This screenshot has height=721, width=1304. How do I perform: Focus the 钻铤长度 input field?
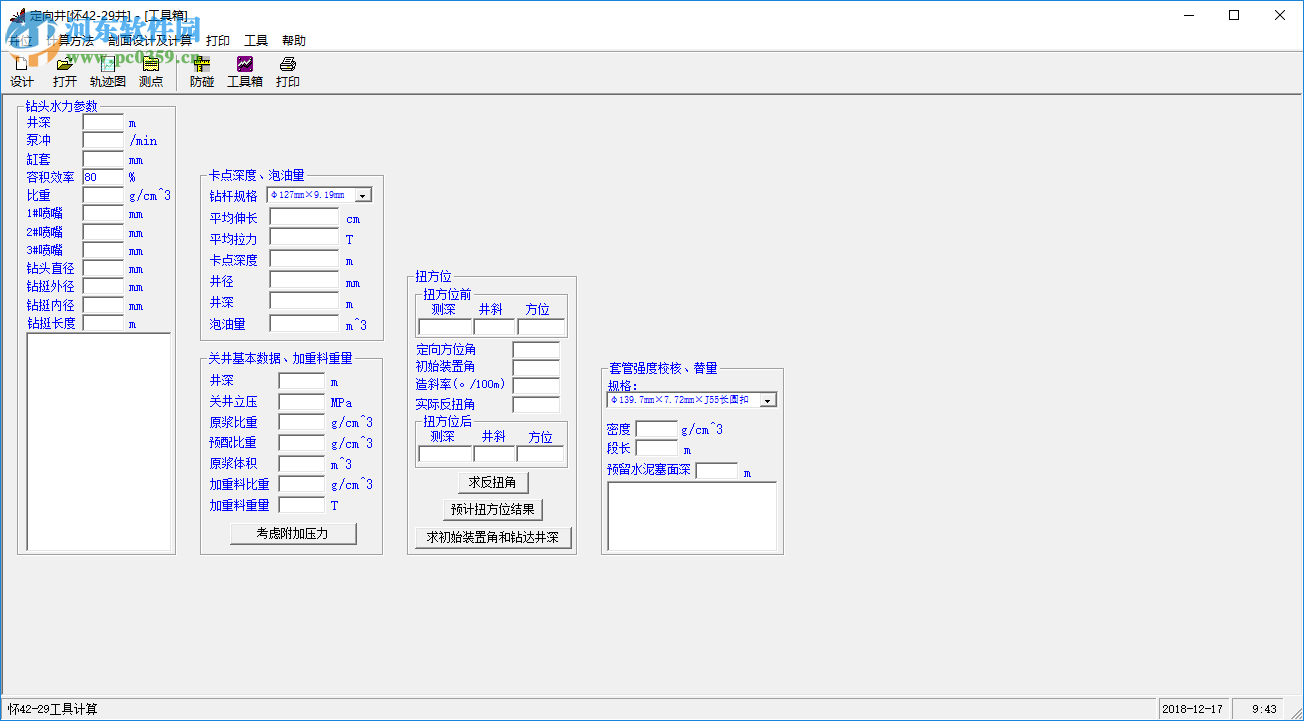point(103,323)
